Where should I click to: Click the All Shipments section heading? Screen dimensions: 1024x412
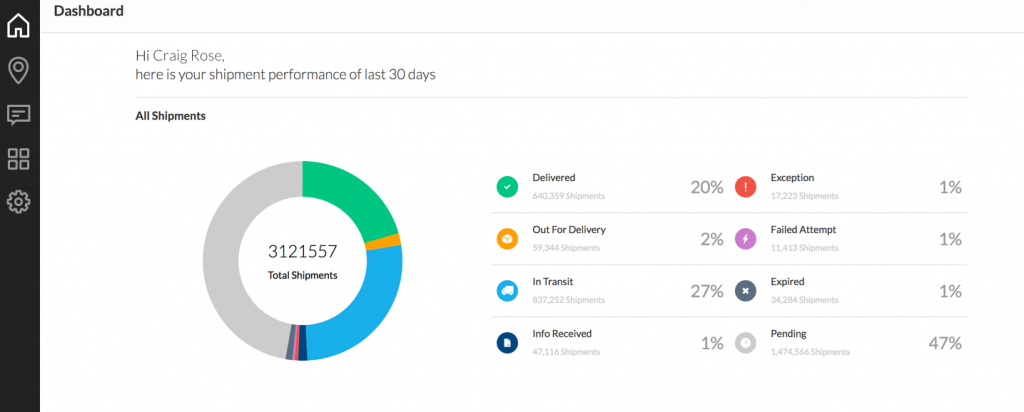click(170, 116)
